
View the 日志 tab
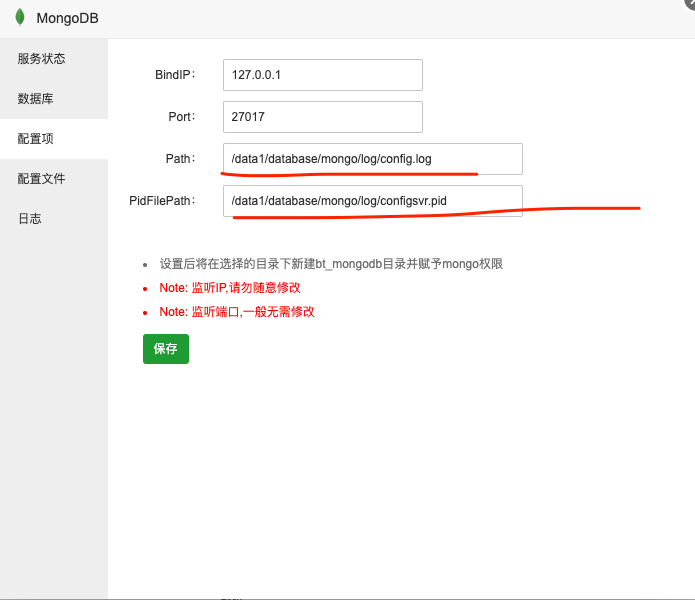[x=54, y=218]
